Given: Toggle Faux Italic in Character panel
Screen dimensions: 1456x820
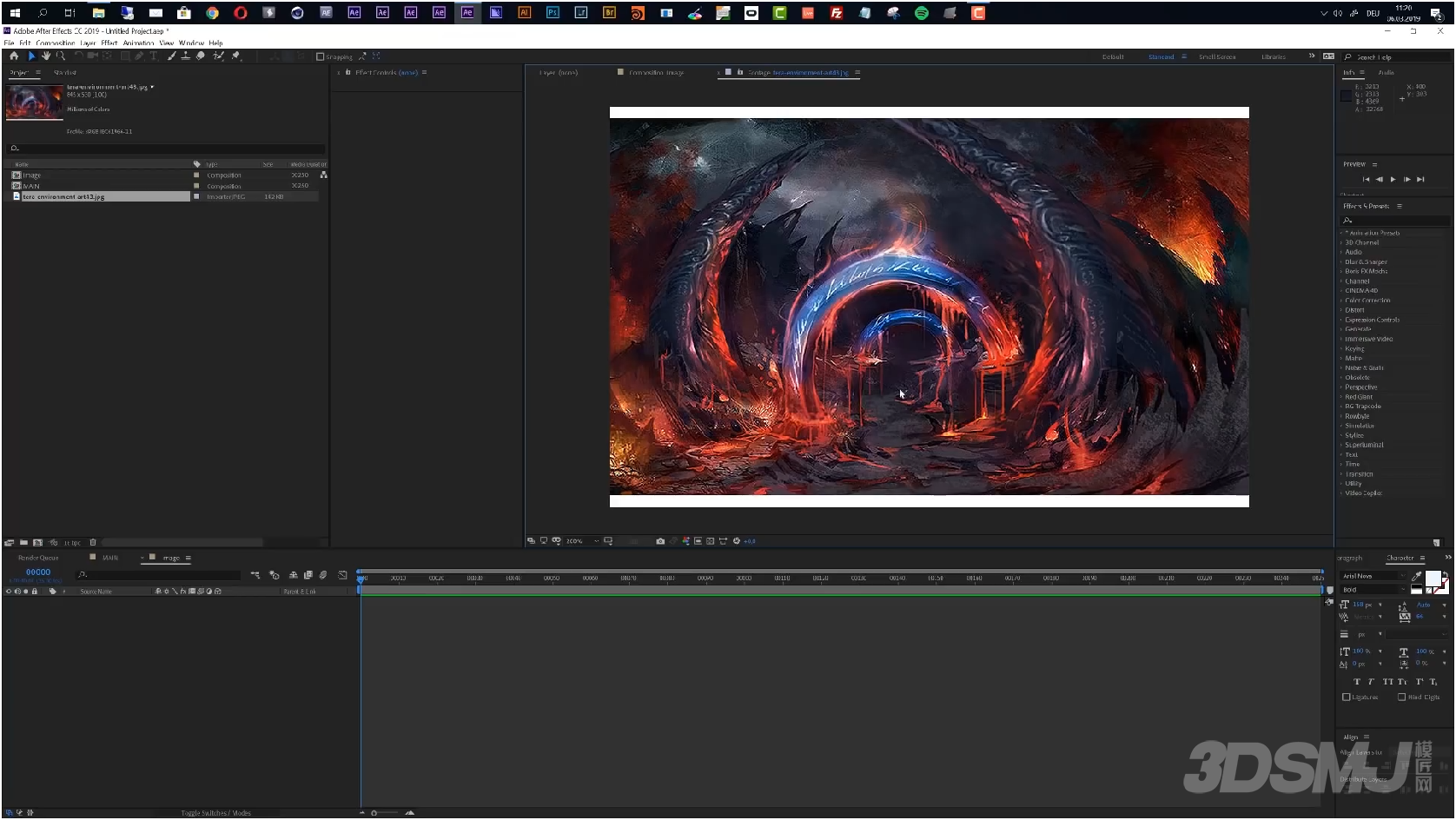Looking at the screenshot, I should pyautogui.click(x=1371, y=683).
